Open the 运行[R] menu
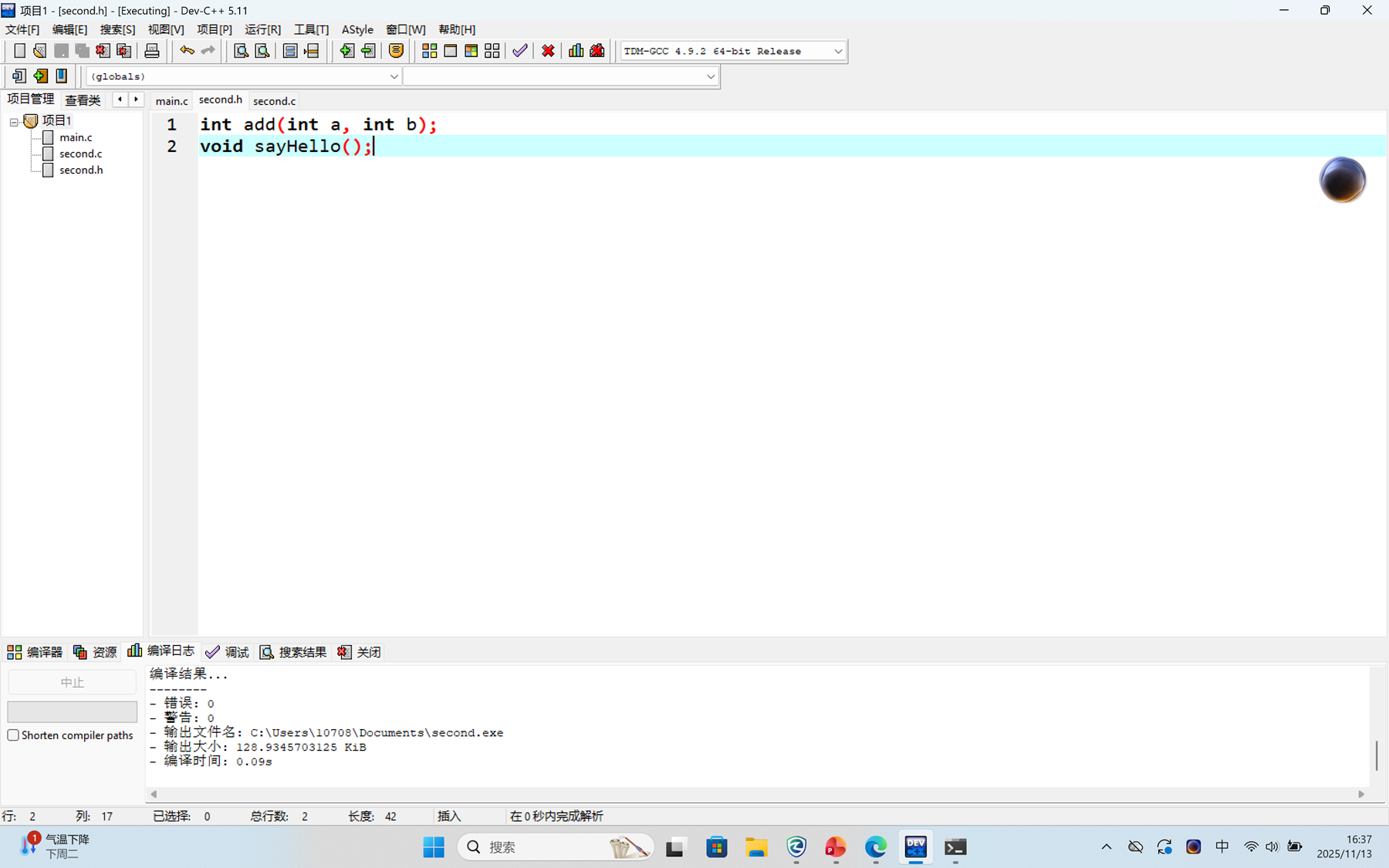The width and height of the screenshot is (1389, 868). pyautogui.click(x=263, y=29)
